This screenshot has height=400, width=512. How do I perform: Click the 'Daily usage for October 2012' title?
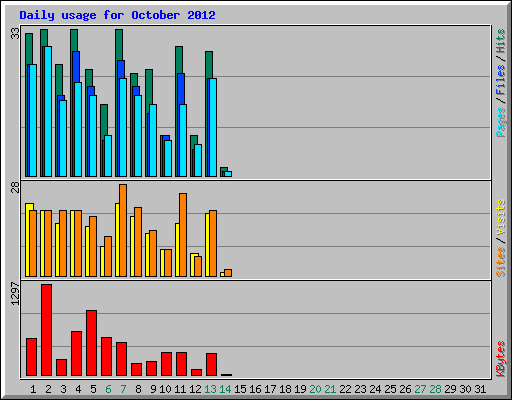click(117, 15)
